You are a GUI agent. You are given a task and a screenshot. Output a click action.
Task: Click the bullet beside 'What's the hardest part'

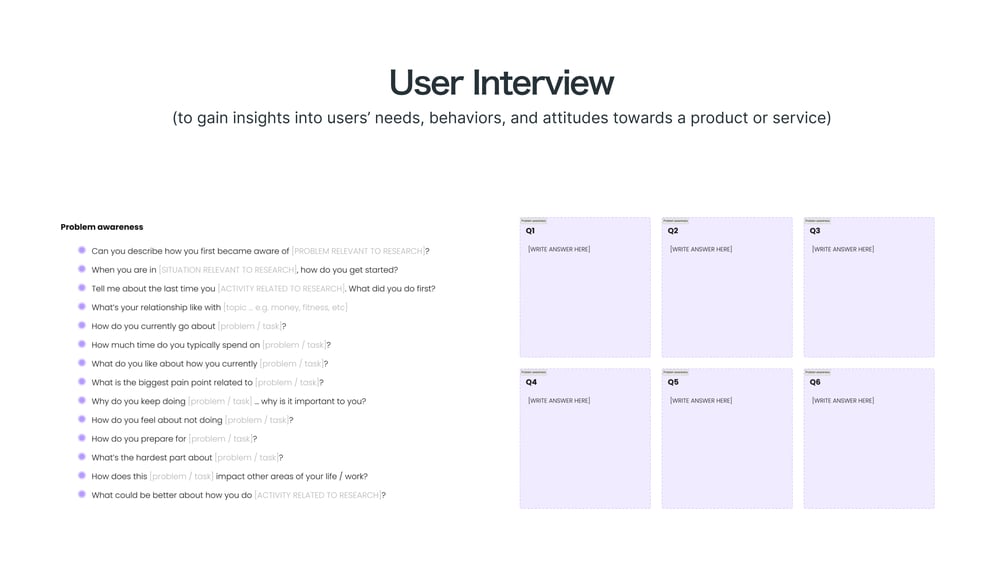coord(82,457)
